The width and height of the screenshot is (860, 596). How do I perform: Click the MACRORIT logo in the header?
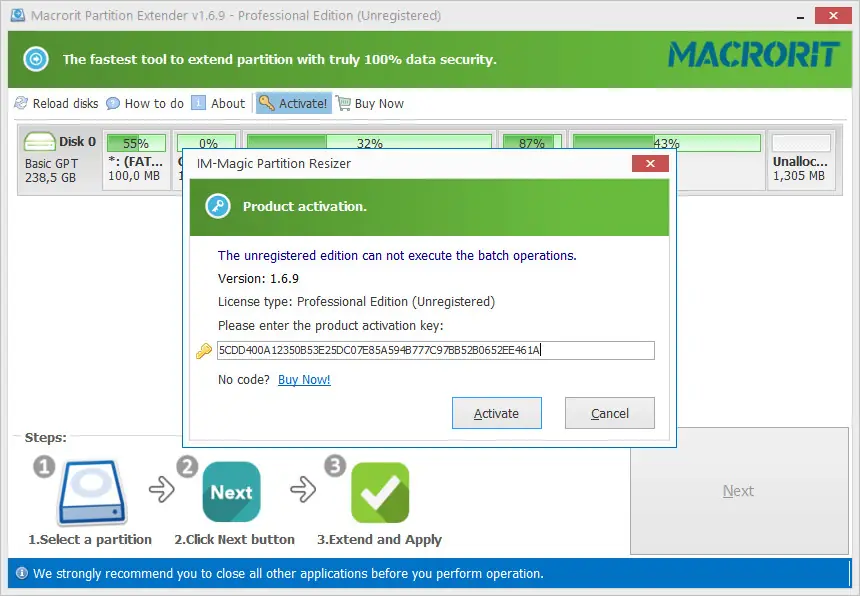[755, 57]
